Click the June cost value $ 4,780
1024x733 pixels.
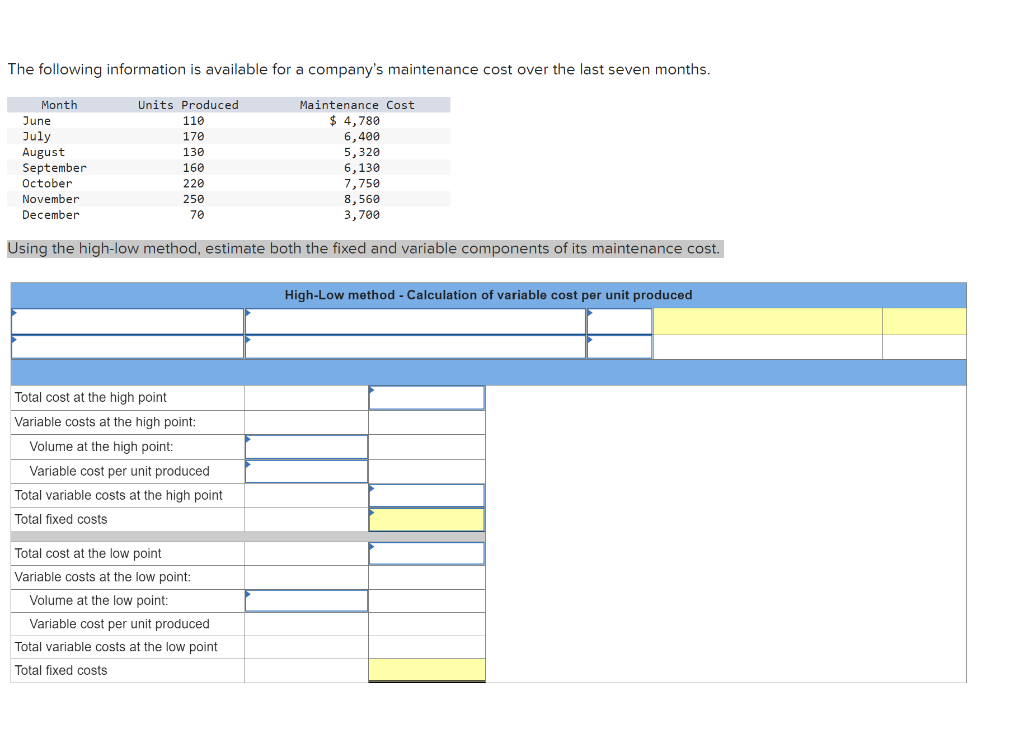(x=355, y=121)
